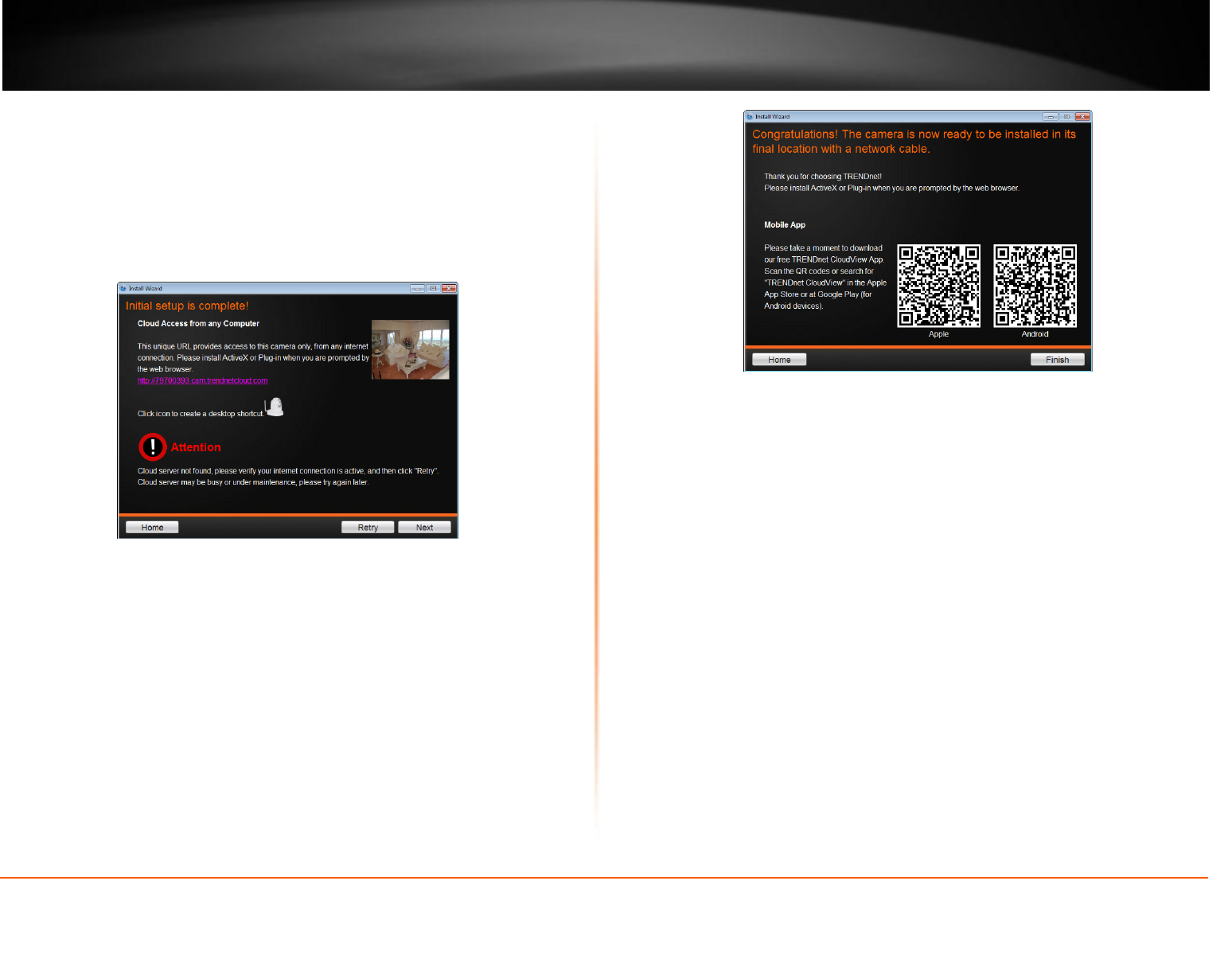Click the "Android" label under the QR code

pyautogui.click(x=1035, y=334)
